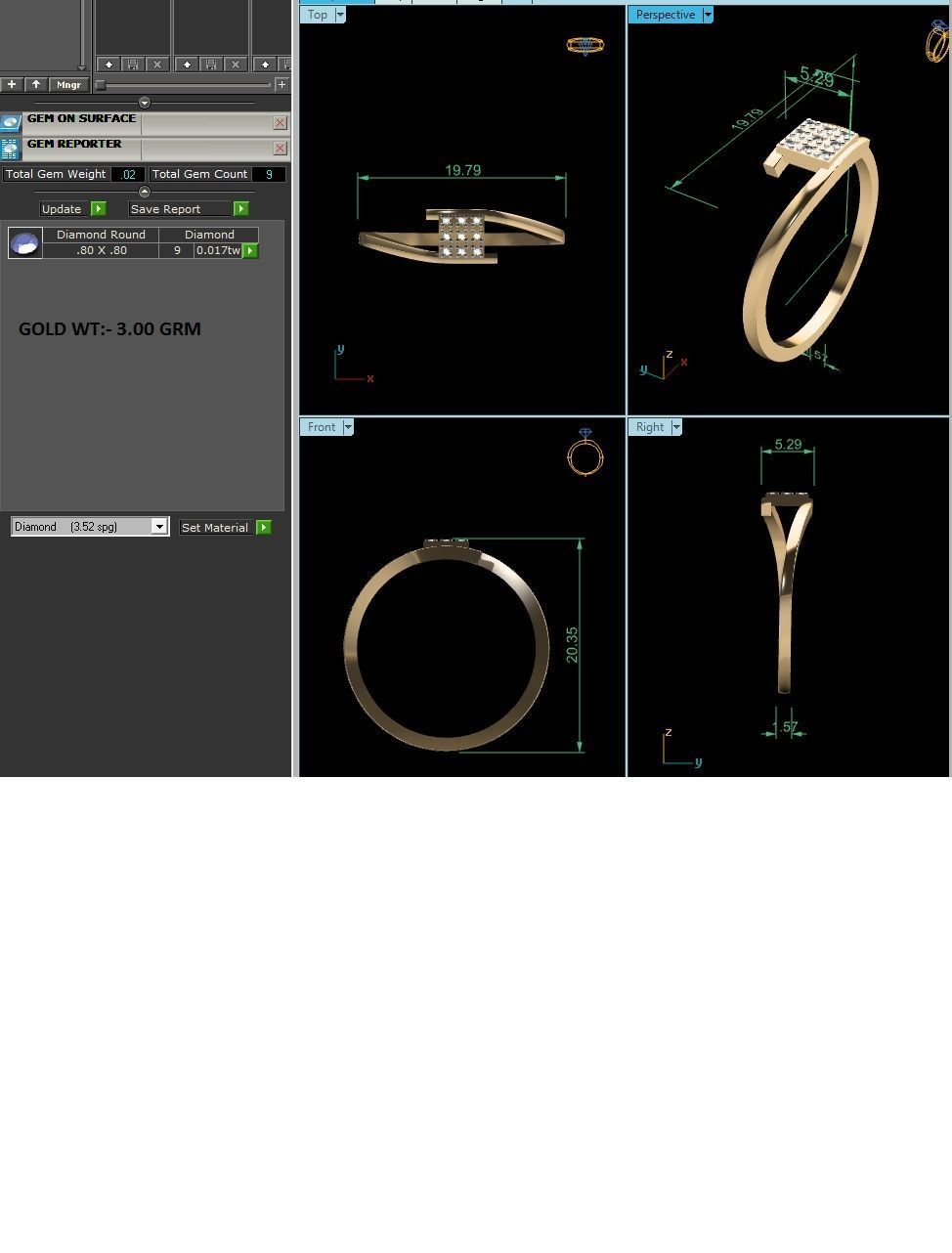Open the Right viewport dropdown arrow
This screenshot has width=952, height=1253.
coord(676,427)
